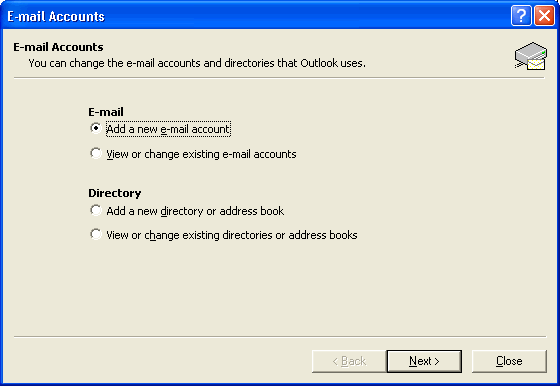Click the question mark Help icon in title bar
Image resolution: width=560 pixels, height=386 pixels.
coord(521,16)
